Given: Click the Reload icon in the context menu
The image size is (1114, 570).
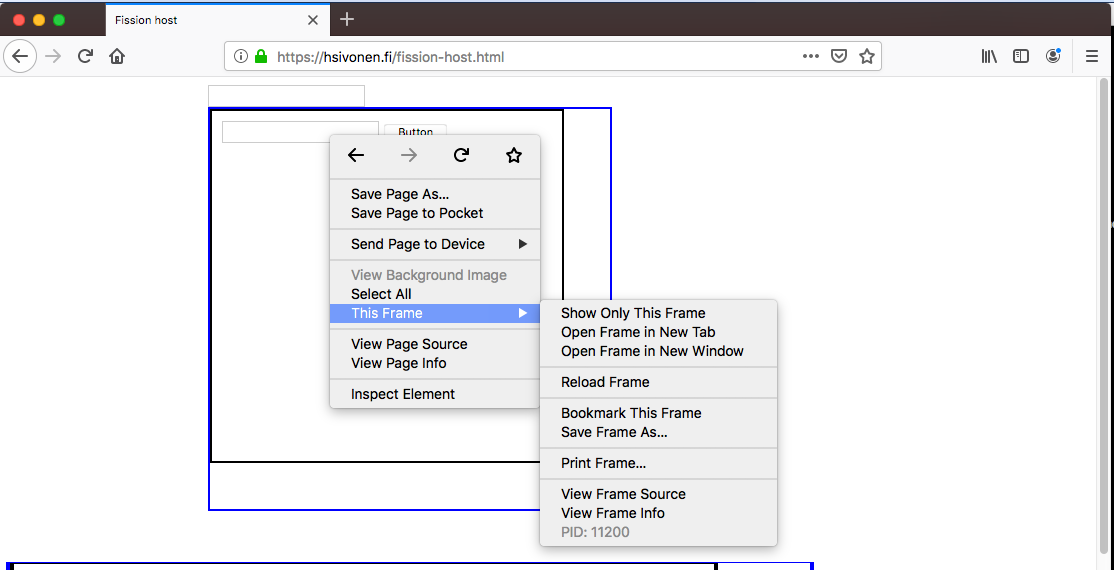Looking at the screenshot, I should click(x=461, y=155).
